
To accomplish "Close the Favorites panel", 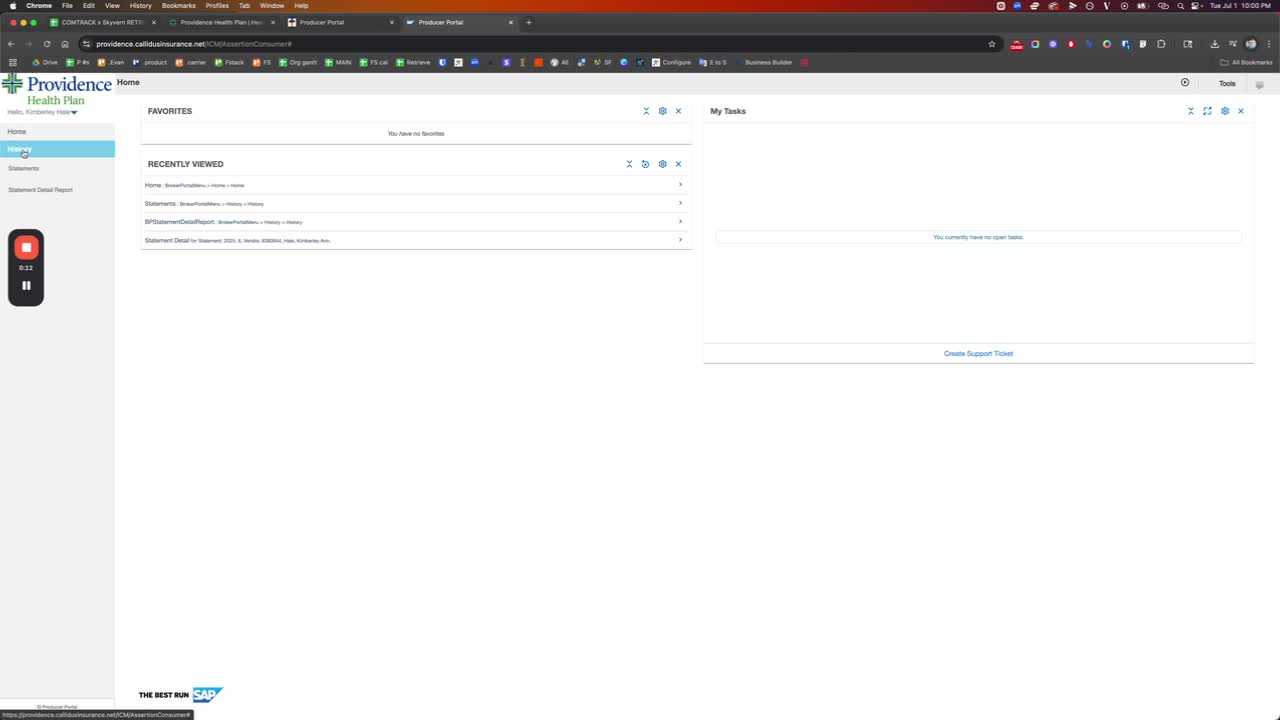I will [x=678, y=111].
